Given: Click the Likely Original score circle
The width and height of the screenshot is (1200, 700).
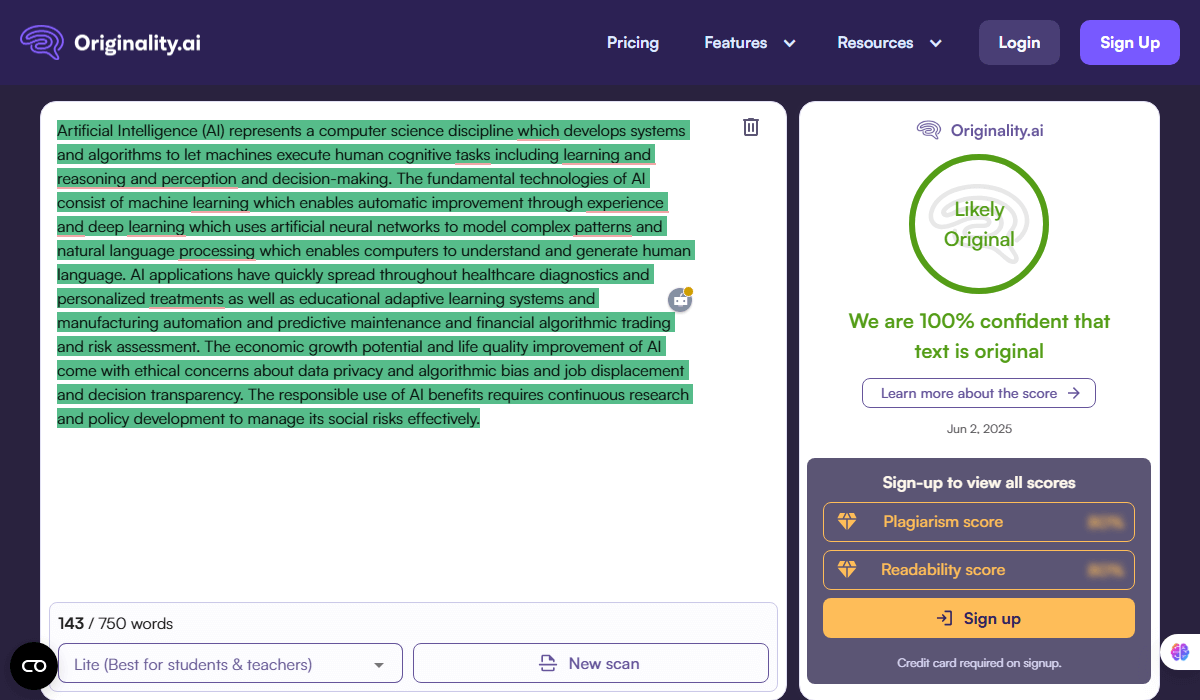Looking at the screenshot, I should [x=979, y=224].
